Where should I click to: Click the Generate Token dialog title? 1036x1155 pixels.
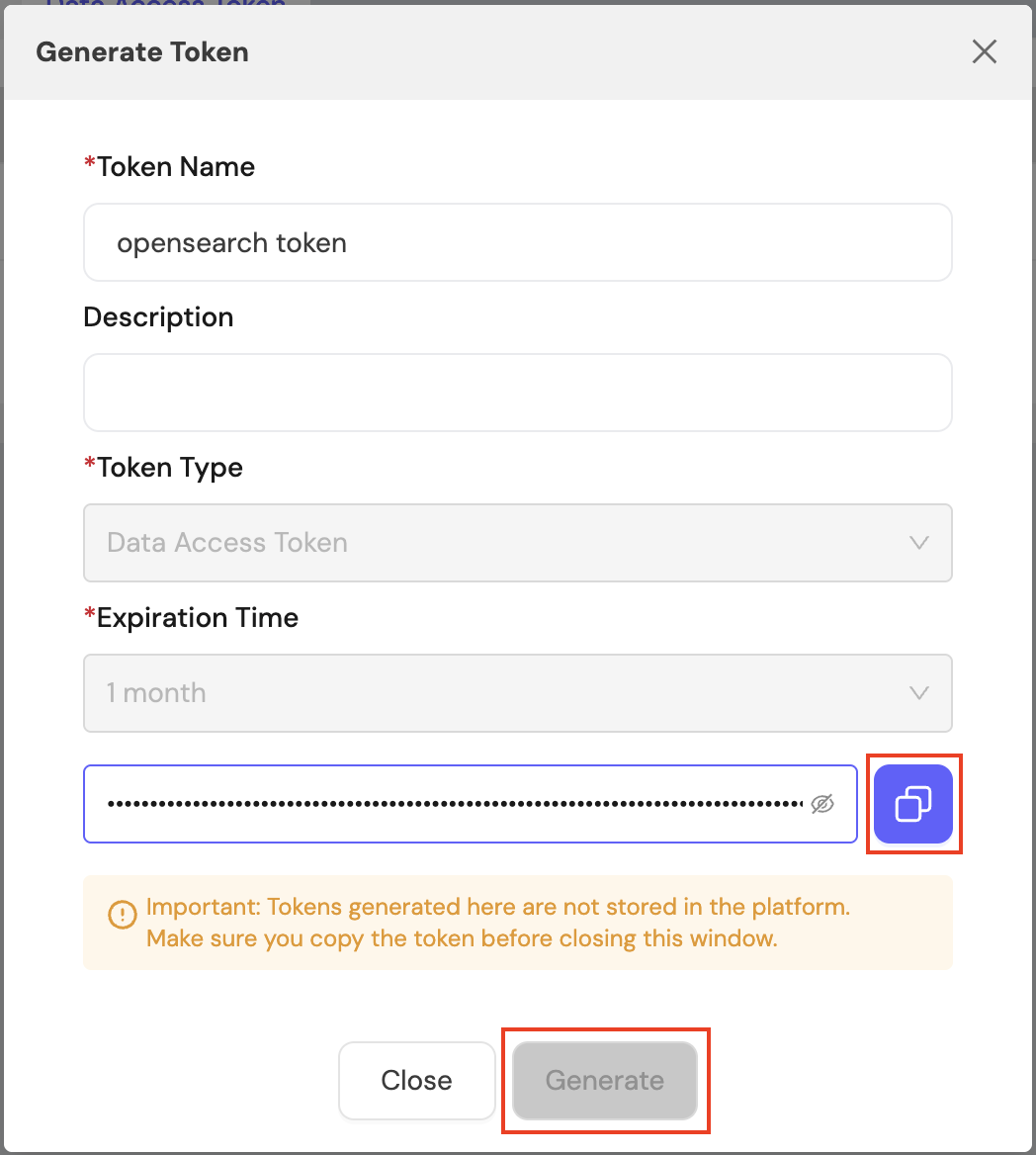[x=142, y=52]
